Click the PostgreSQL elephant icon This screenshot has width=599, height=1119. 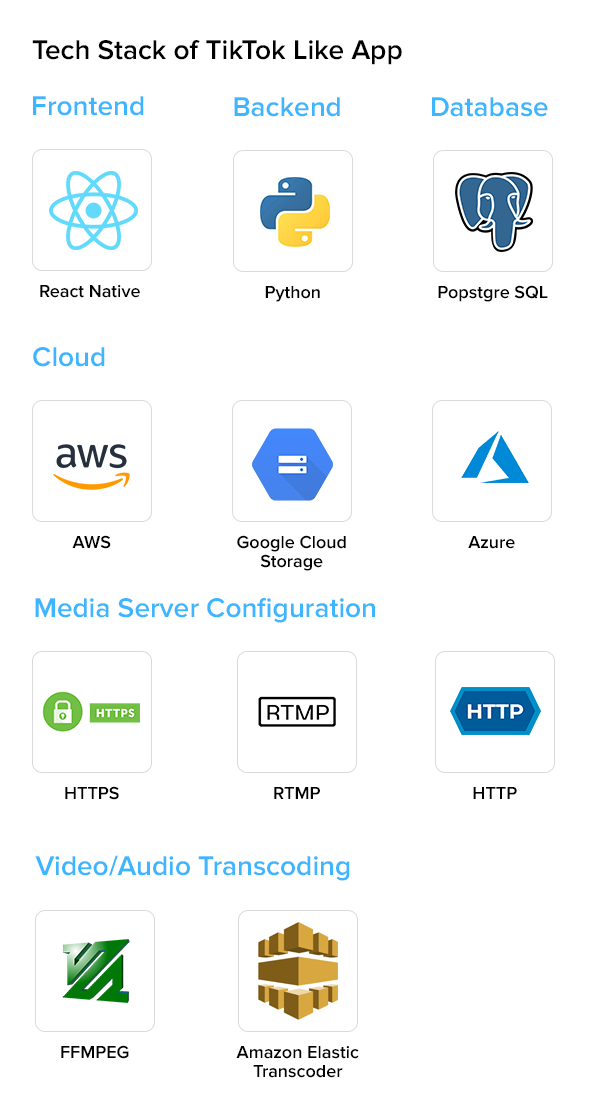493,211
